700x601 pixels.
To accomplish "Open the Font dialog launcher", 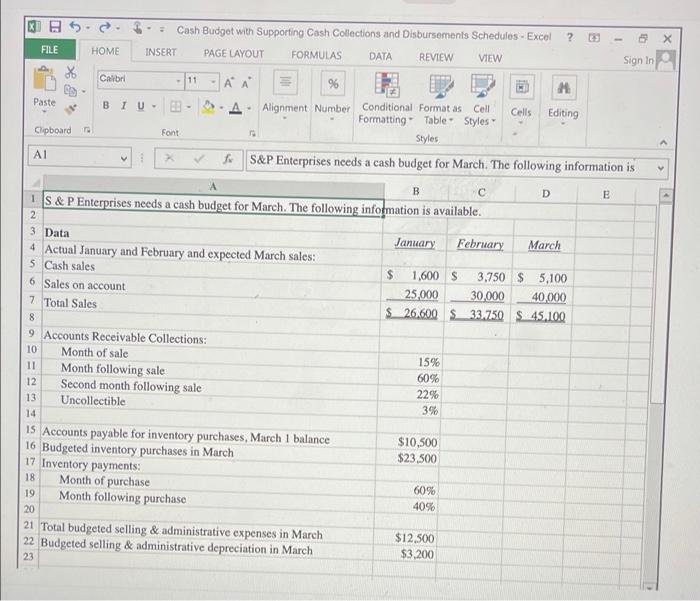I will (253, 133).
